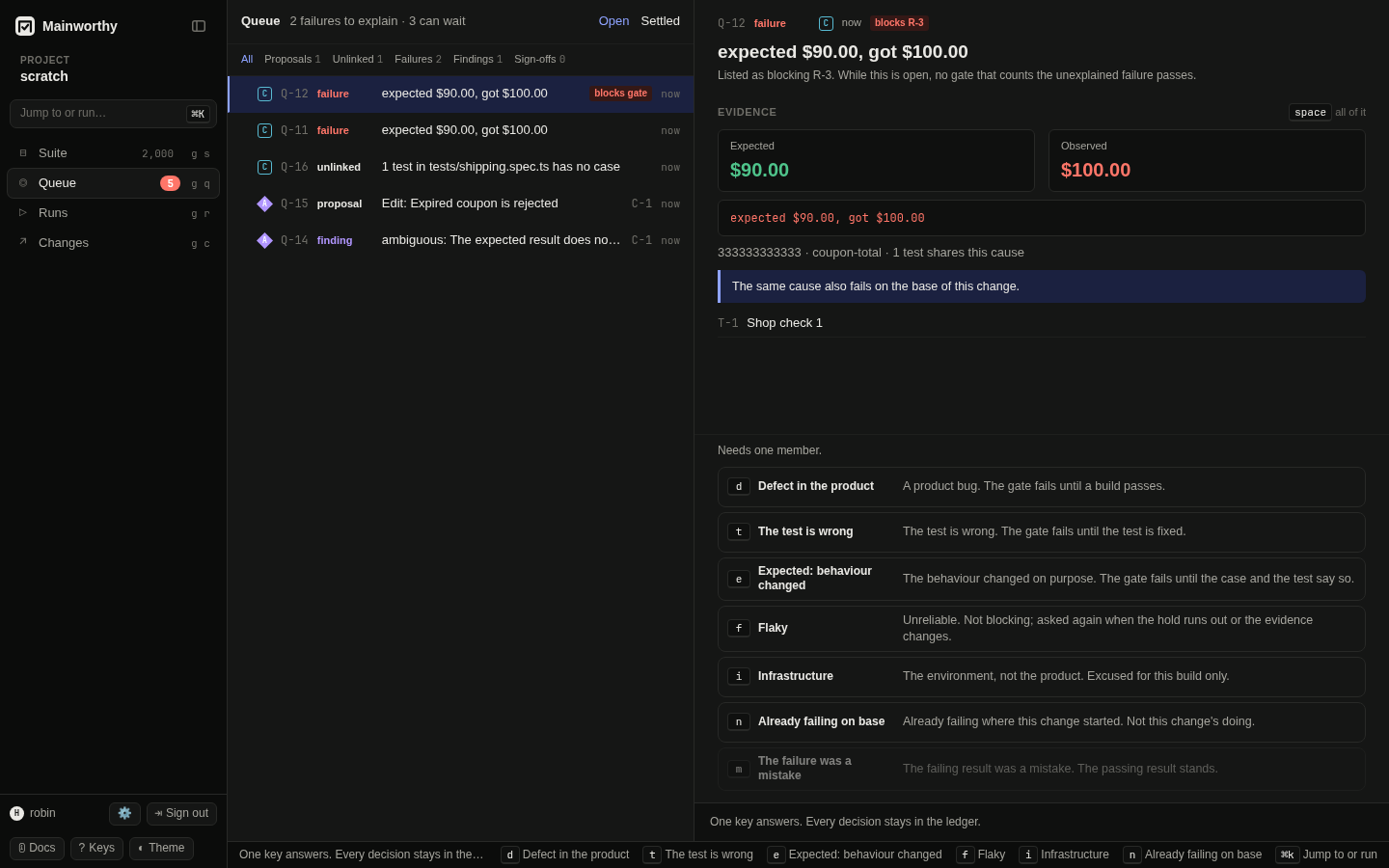
Task: Click the Sign out button
Action: (181, 813)
